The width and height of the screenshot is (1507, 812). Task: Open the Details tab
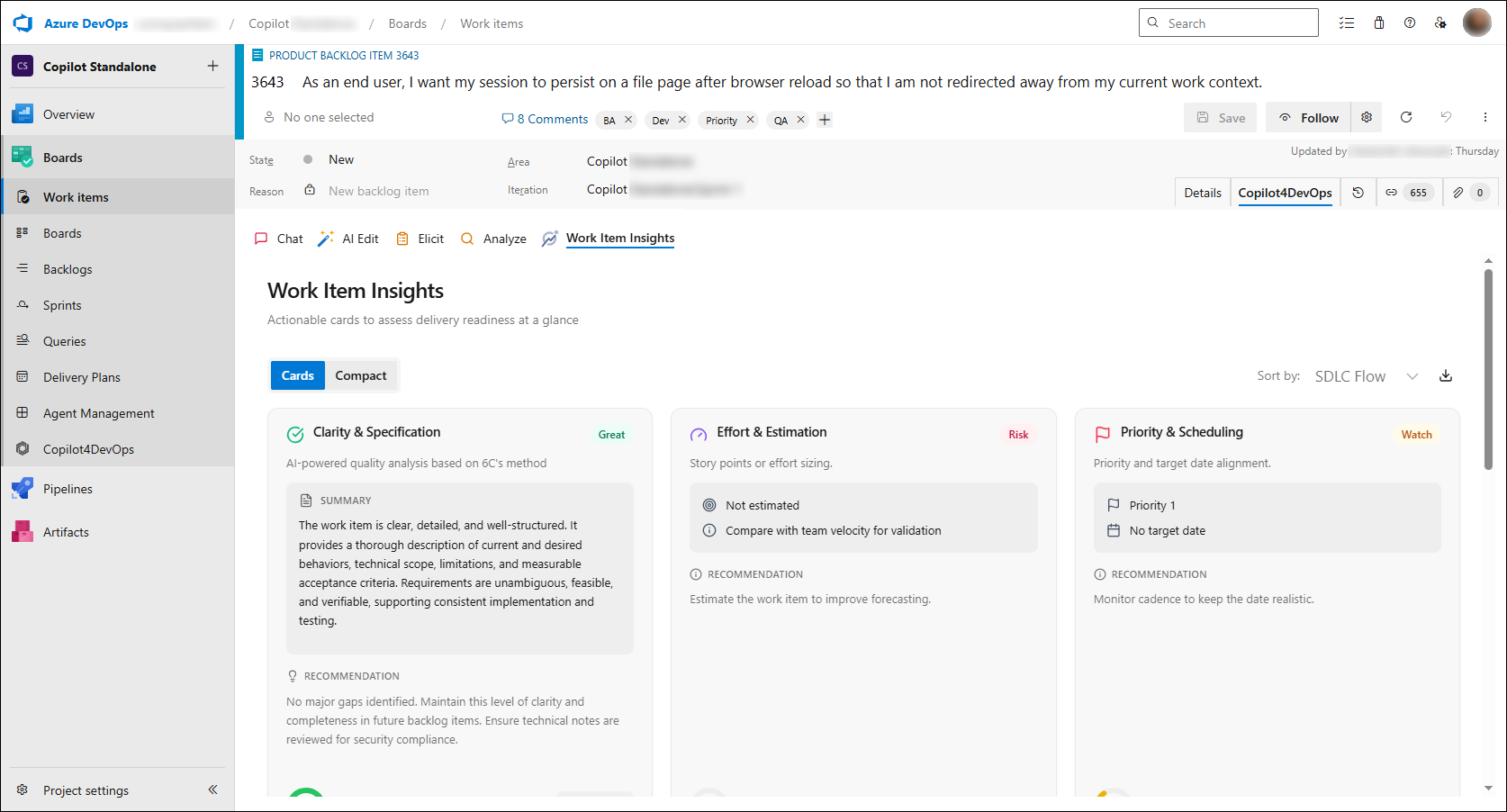coord(1203,193)
